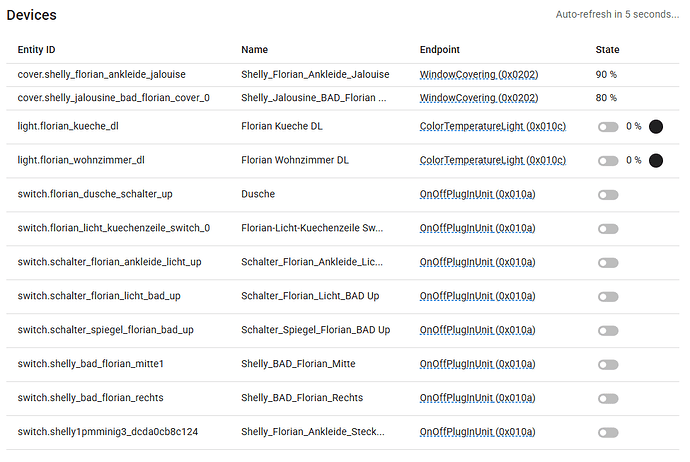Toggle the Florian Wohnzimmer DL light switch
The width and height of the screenshot is (690, 462).
[x=608, y=161]
